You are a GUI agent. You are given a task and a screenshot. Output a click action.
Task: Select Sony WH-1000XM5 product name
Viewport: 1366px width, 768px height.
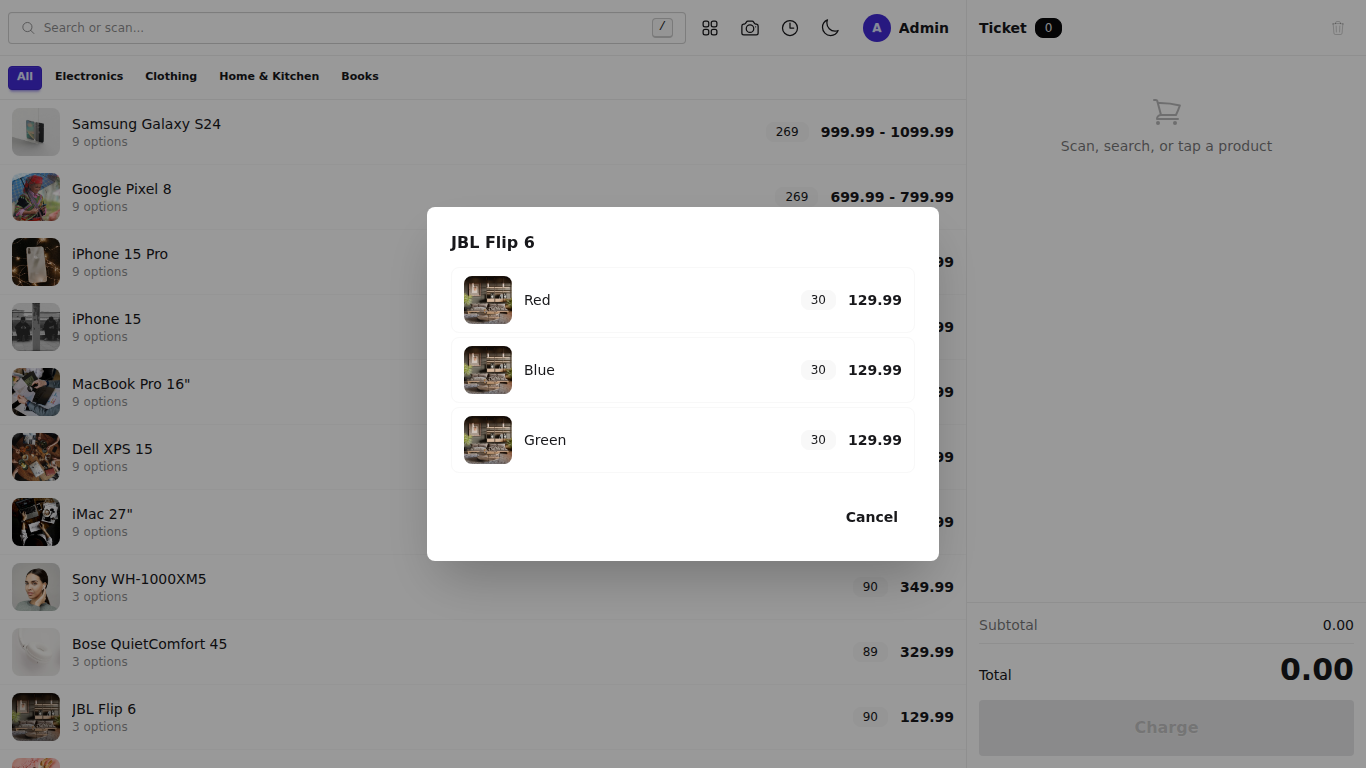[x=139, y=579]
